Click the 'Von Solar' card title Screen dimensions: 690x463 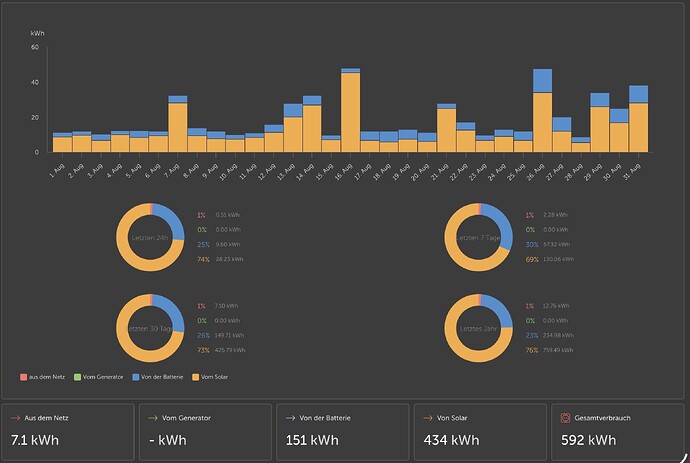[452, 418]
